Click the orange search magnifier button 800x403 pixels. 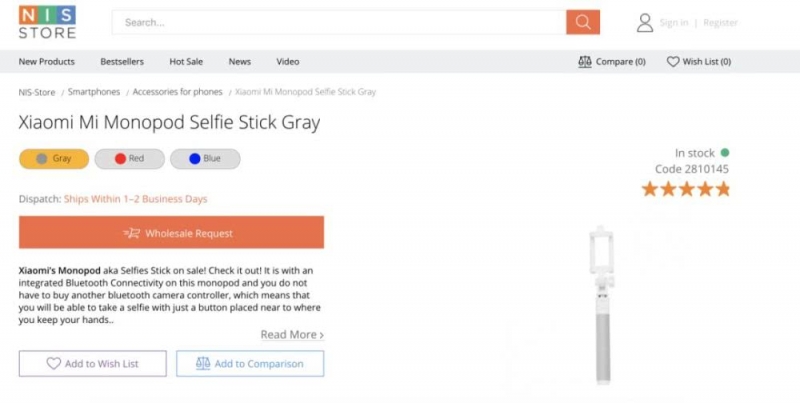[x=582, y=22]
